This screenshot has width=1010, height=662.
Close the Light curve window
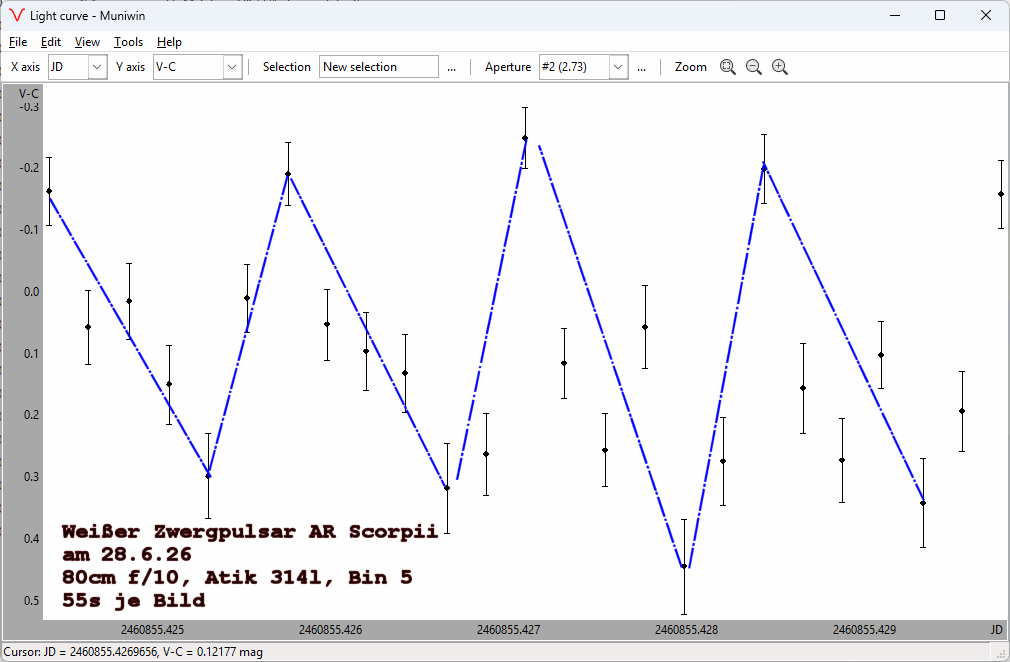click(x=986, y=15)
